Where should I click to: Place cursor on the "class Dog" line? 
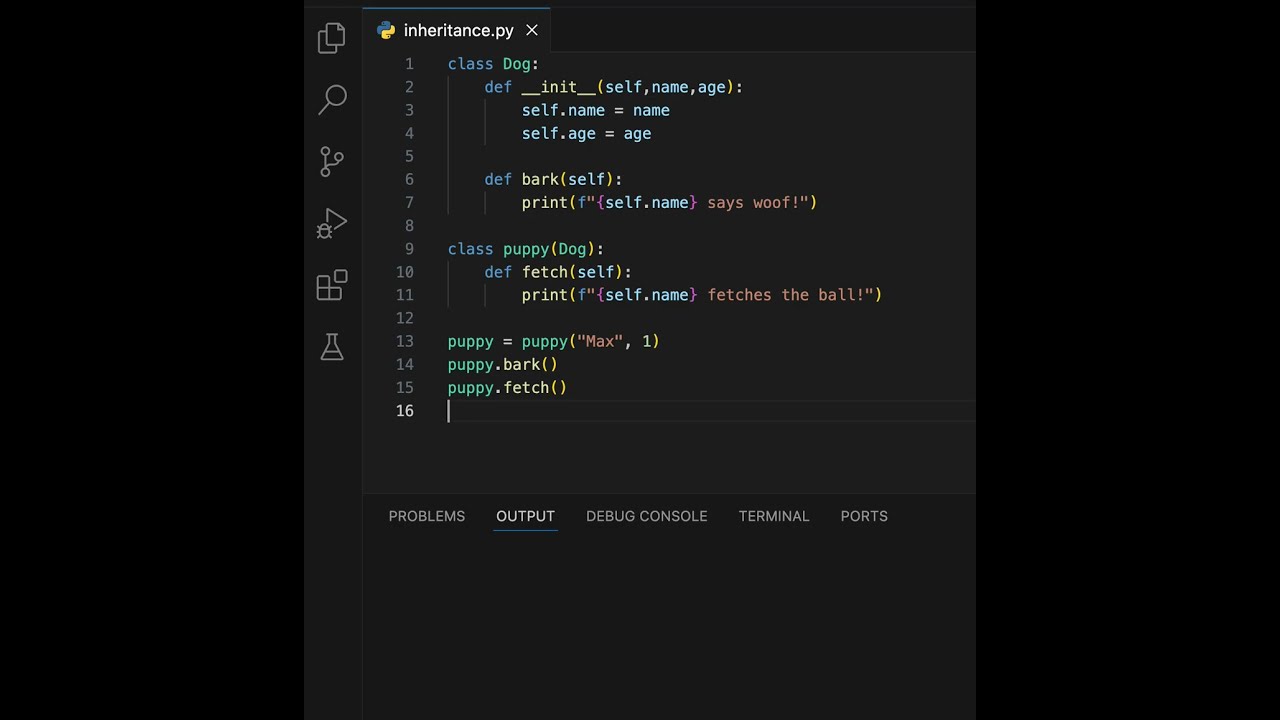(493, 64)
